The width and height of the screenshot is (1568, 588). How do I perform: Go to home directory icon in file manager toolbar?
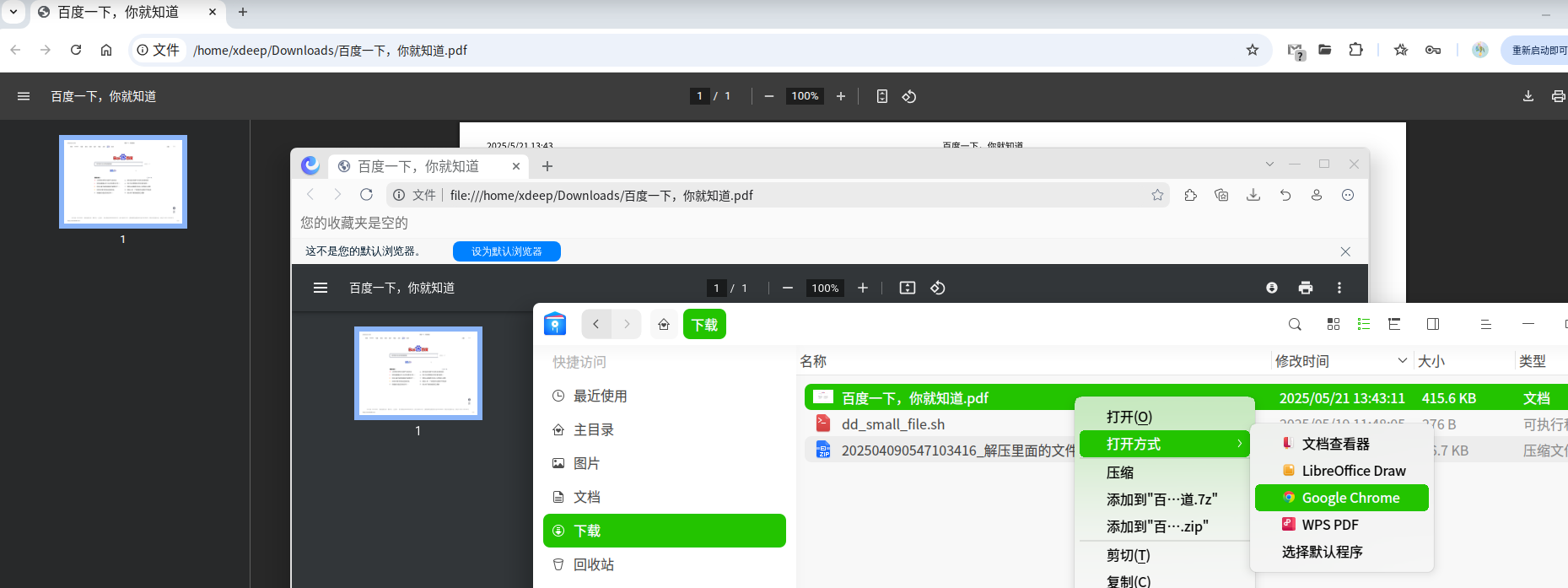(x=664, y=324)
